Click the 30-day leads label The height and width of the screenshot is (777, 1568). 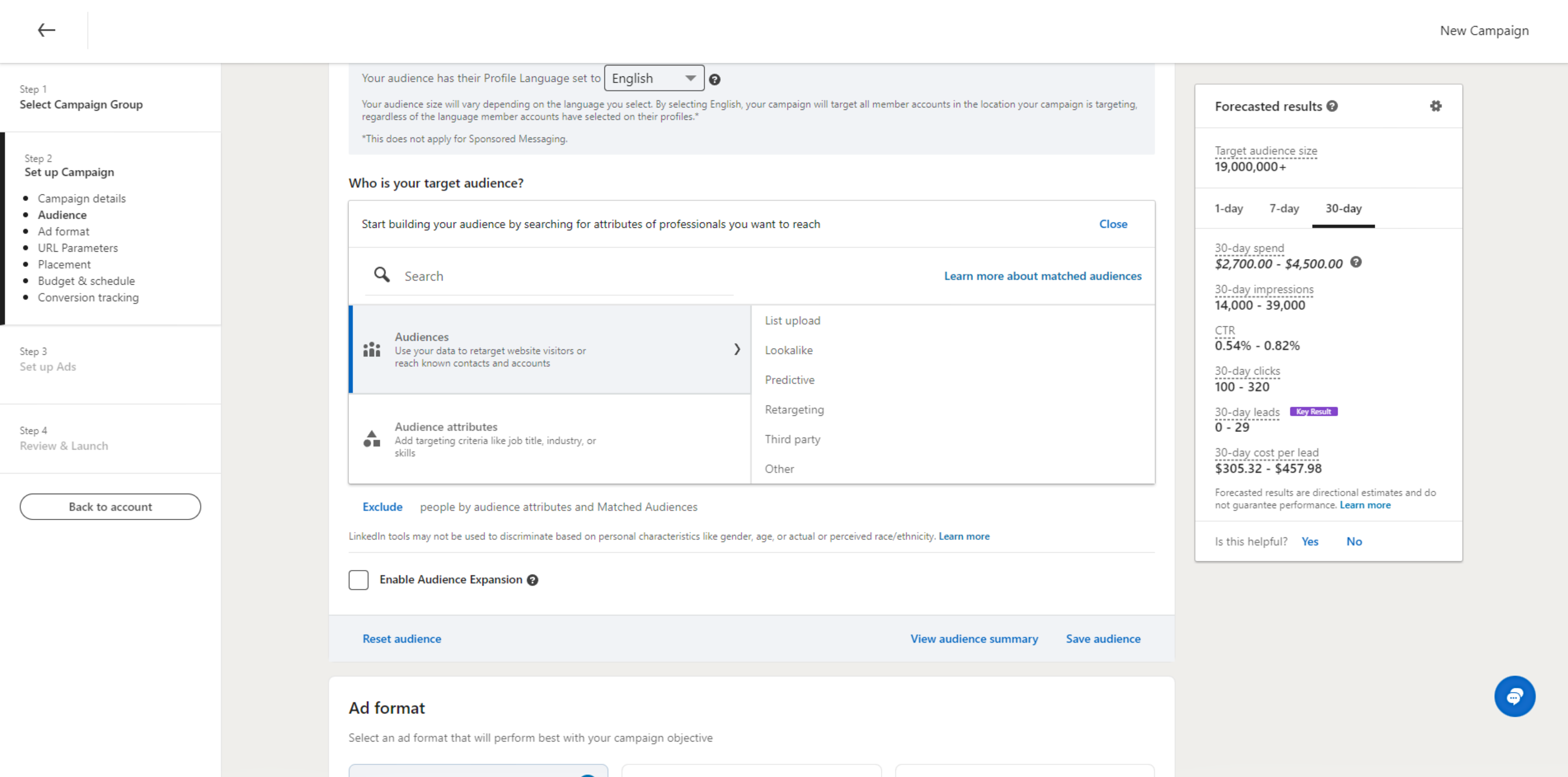coord(1247,412)
